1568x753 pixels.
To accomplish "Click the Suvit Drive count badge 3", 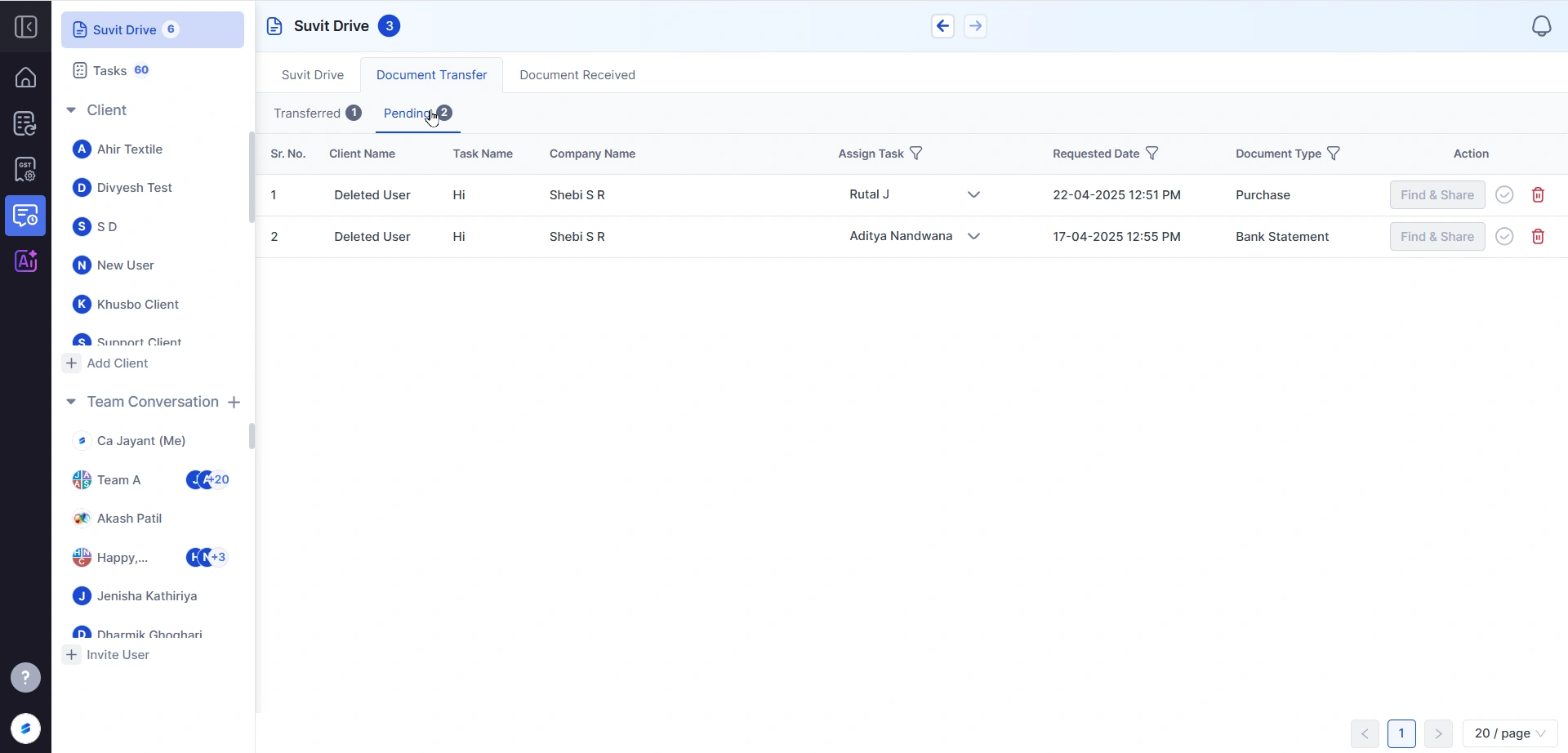I will 390,26.
